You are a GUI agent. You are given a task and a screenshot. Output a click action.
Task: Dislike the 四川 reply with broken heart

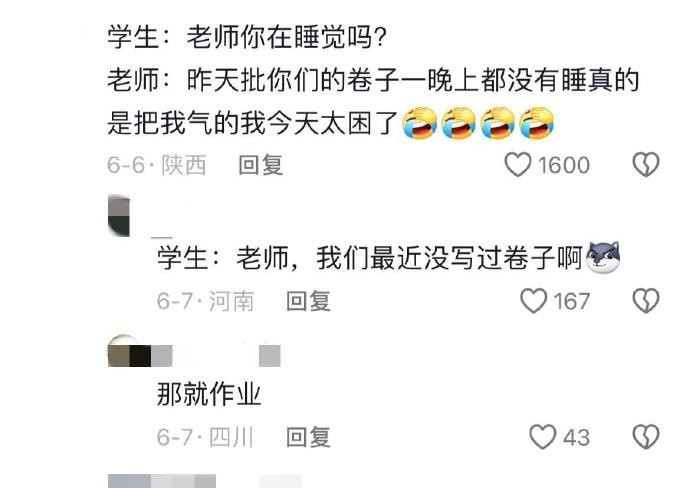(x=646, y=437)
